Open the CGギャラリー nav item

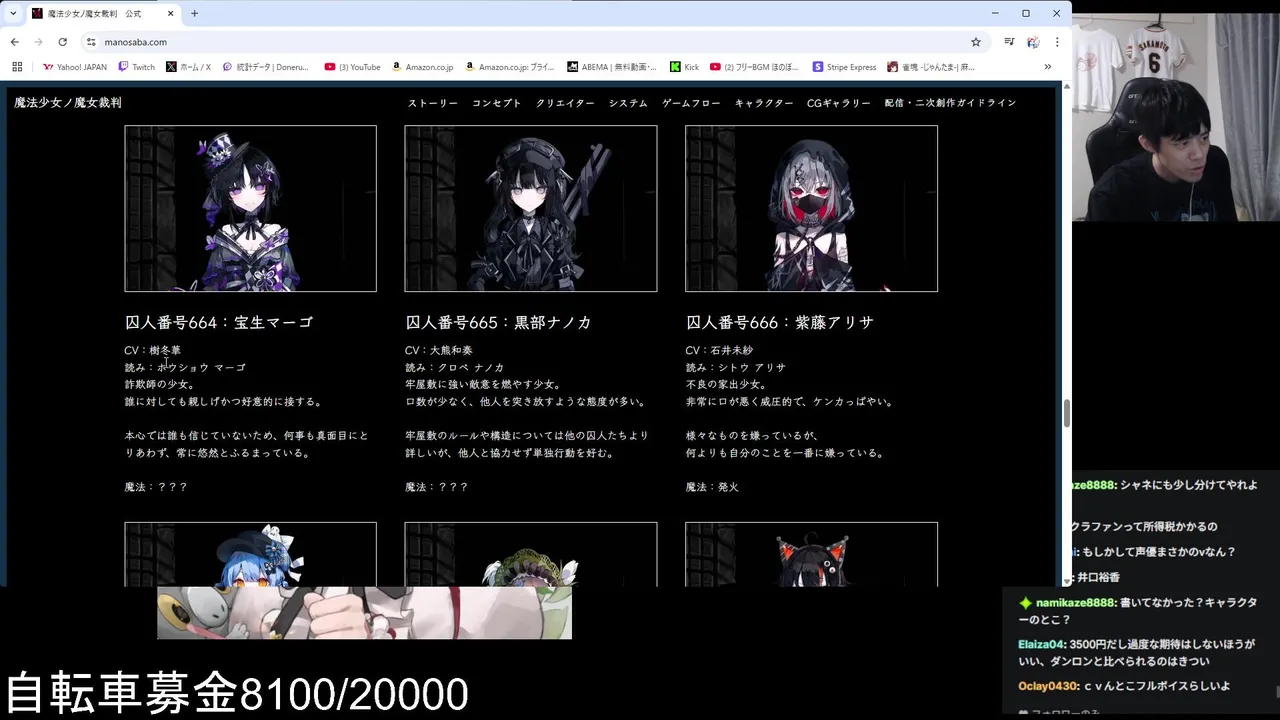[x=839, y=103]
